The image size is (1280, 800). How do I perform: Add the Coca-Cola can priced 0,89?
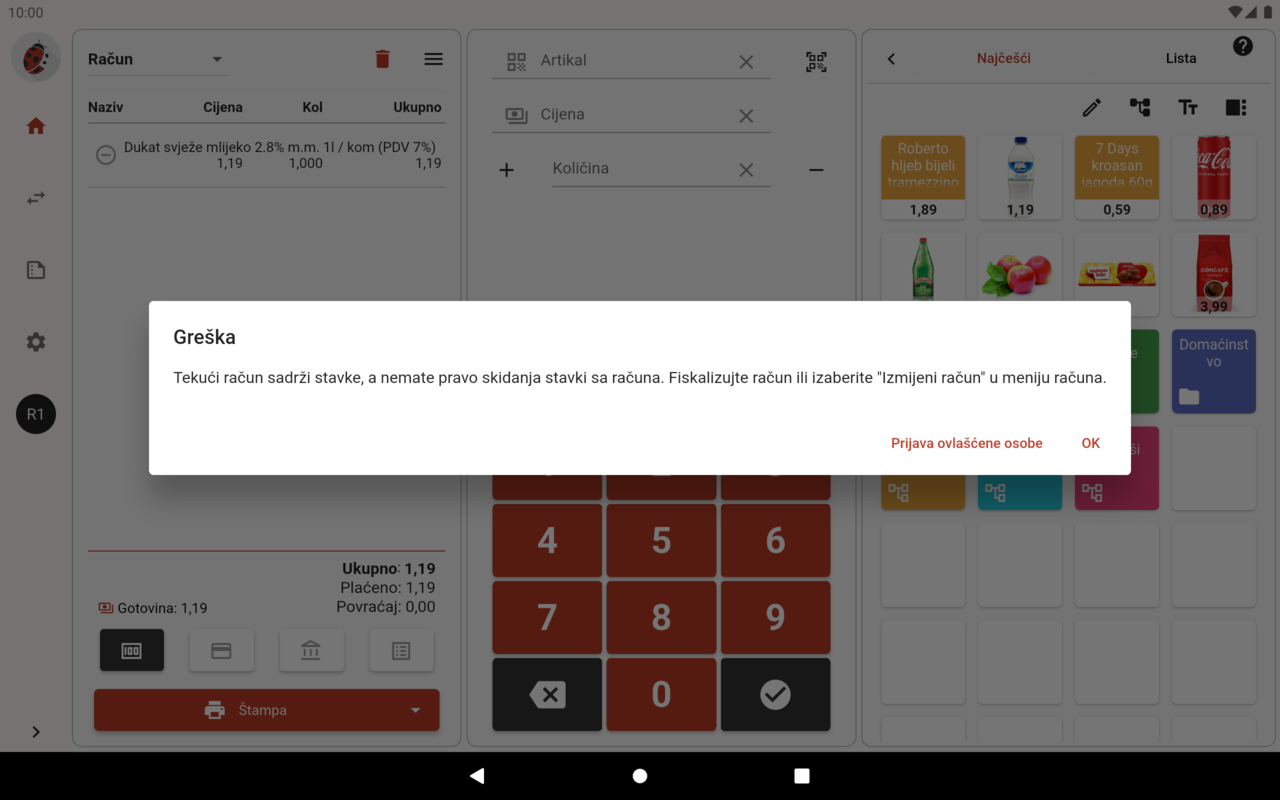pyautogui.click(x=1213, y=177)
